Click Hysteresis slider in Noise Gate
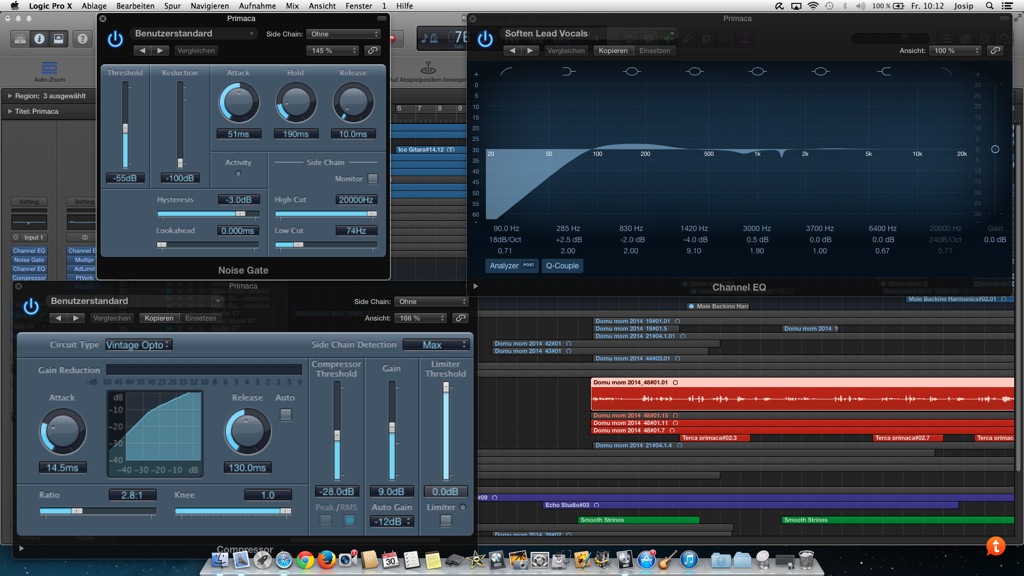 (x=208, y=214)
